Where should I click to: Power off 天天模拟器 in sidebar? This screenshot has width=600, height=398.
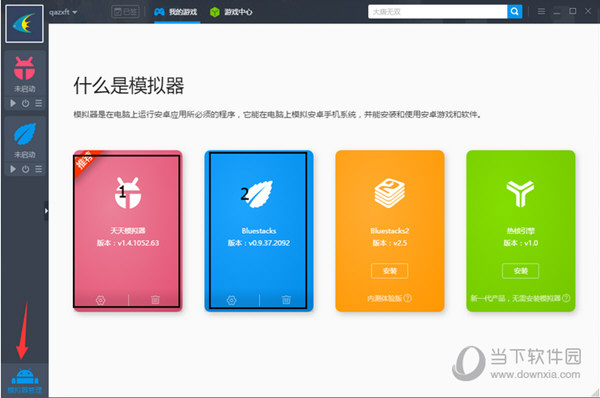(x=26, y=103)
